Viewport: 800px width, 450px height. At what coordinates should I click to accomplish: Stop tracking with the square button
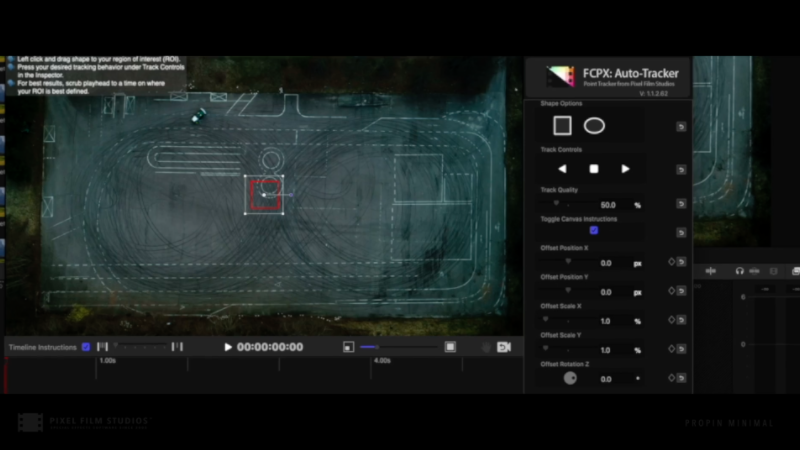[594, 169]
